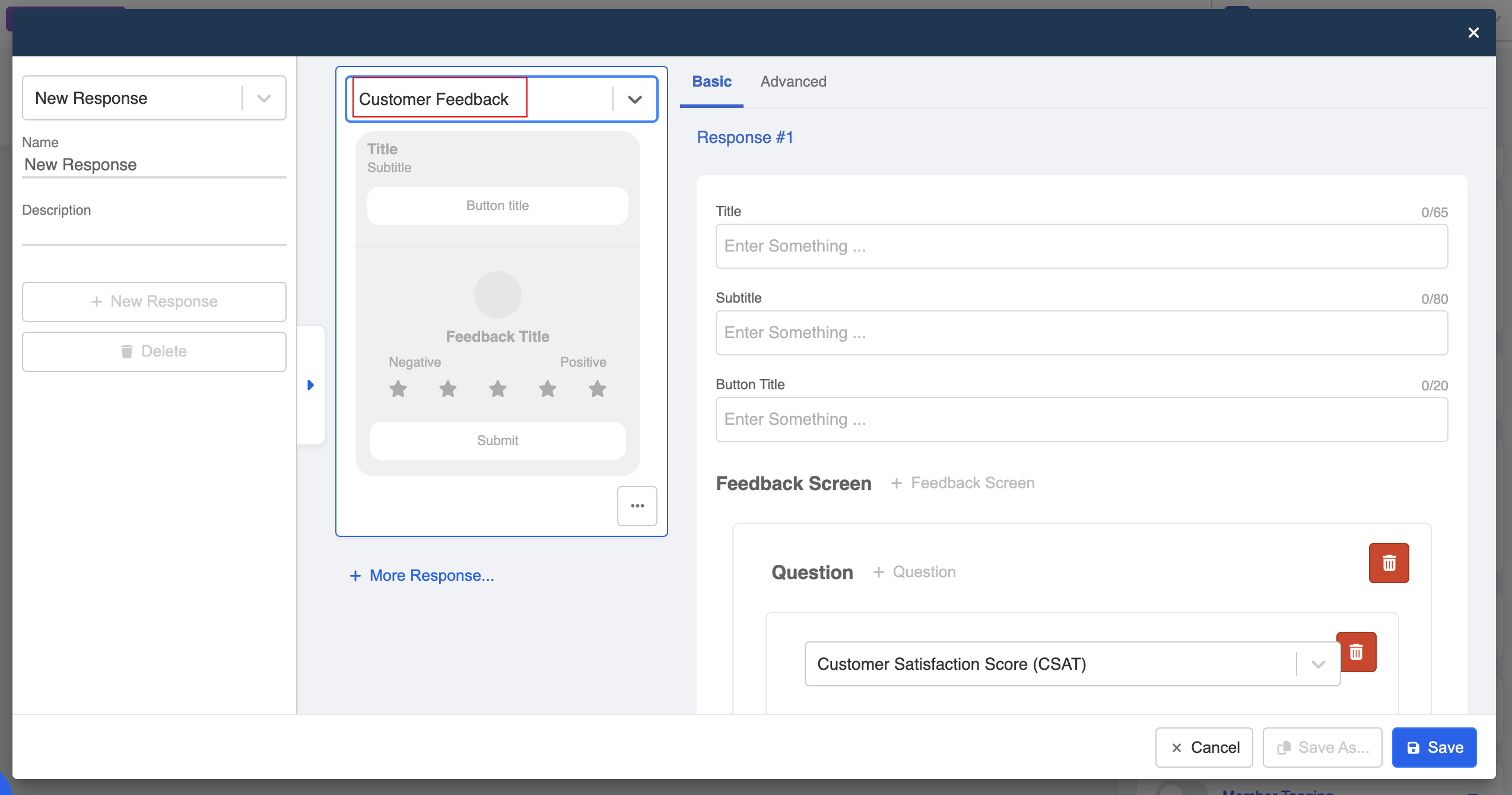1512x795 pixels.
Task: Add a new Feedback Screen
Action: [x=963, y=483]
